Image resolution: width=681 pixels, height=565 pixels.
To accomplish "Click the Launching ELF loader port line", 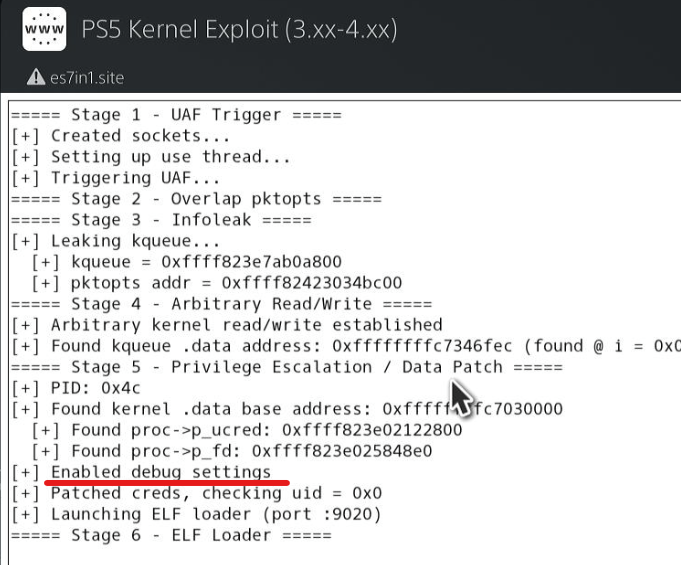I will tap(196, 514).
